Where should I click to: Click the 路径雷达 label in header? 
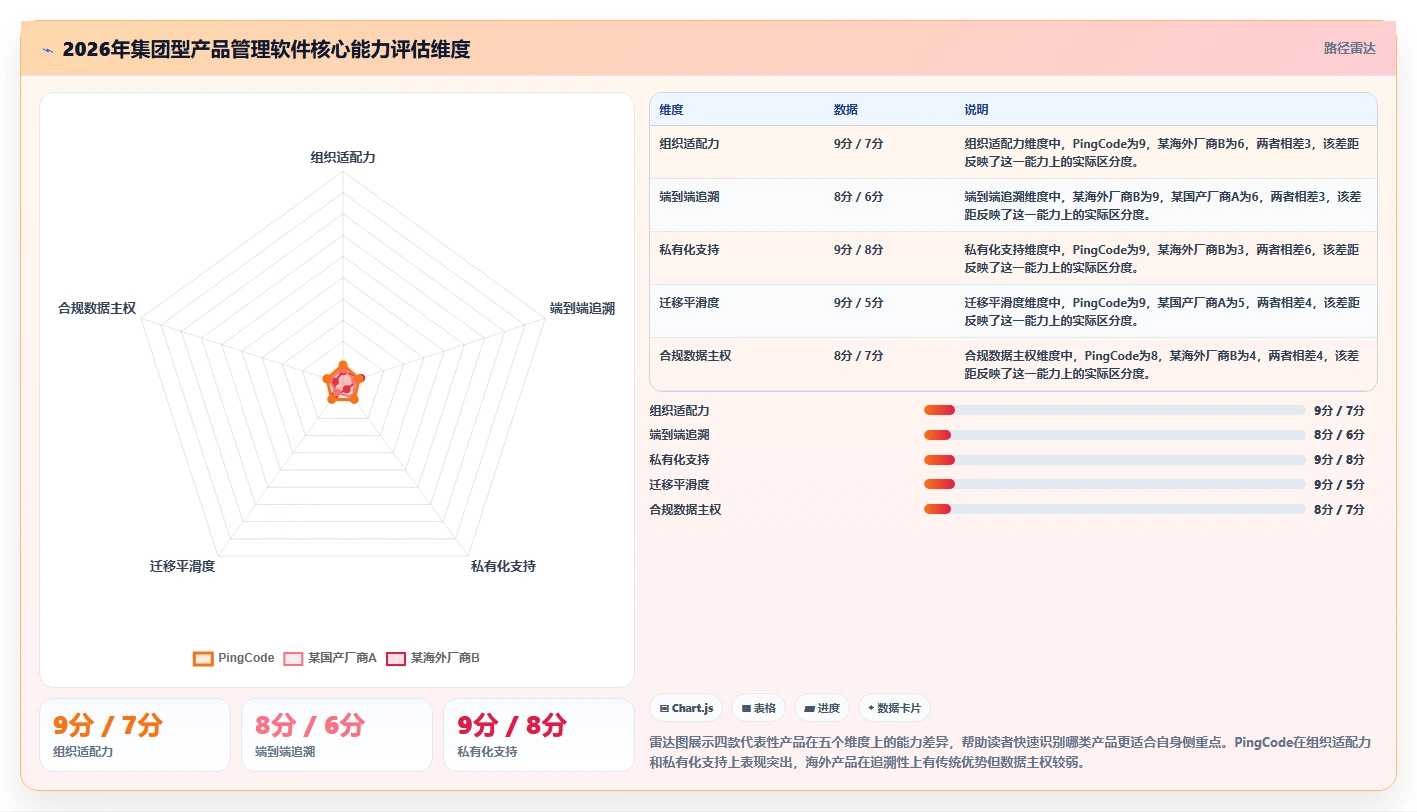(x=1349, y=48)
